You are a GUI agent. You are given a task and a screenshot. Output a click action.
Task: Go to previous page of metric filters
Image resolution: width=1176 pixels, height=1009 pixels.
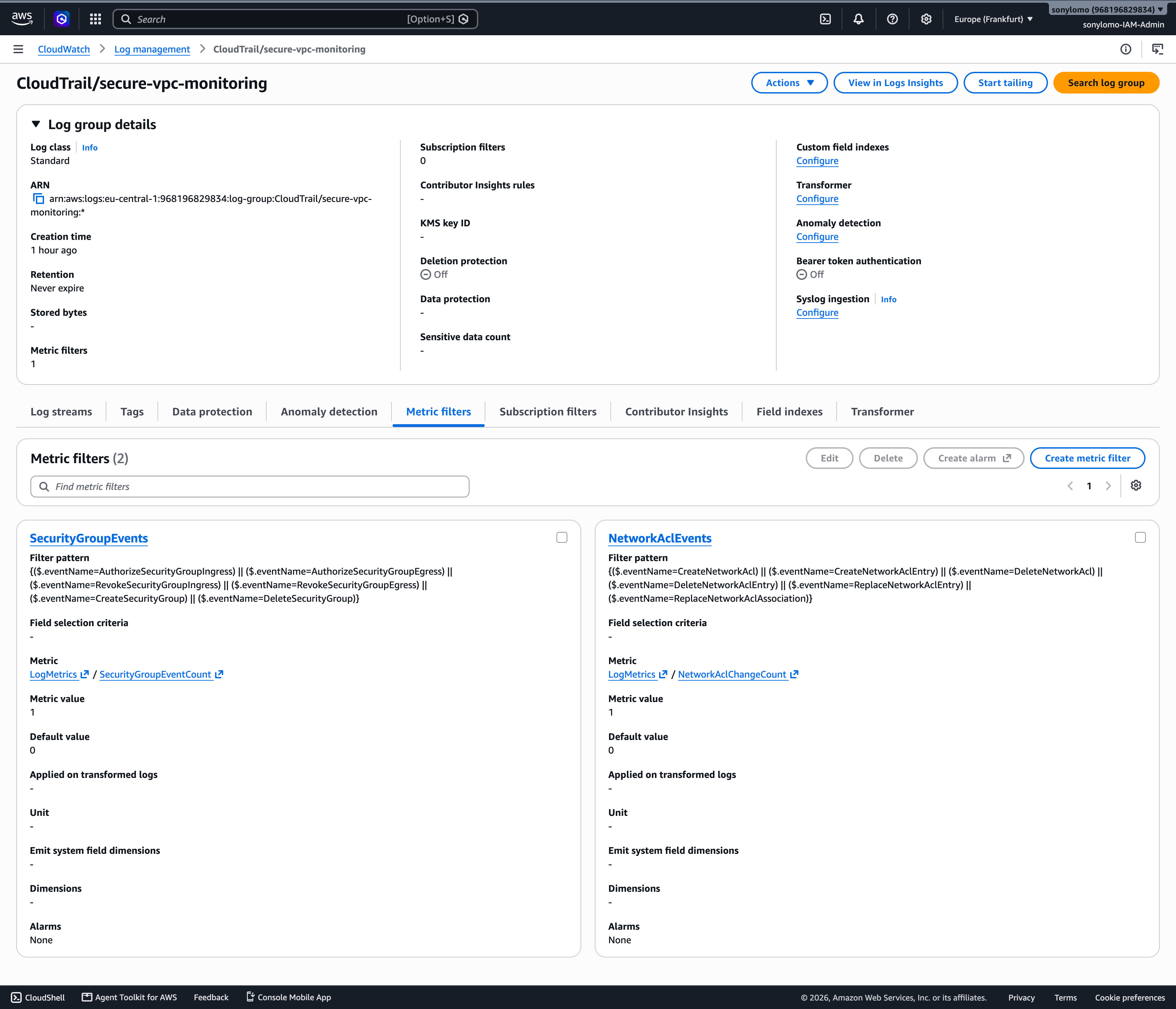[1070, 486]
